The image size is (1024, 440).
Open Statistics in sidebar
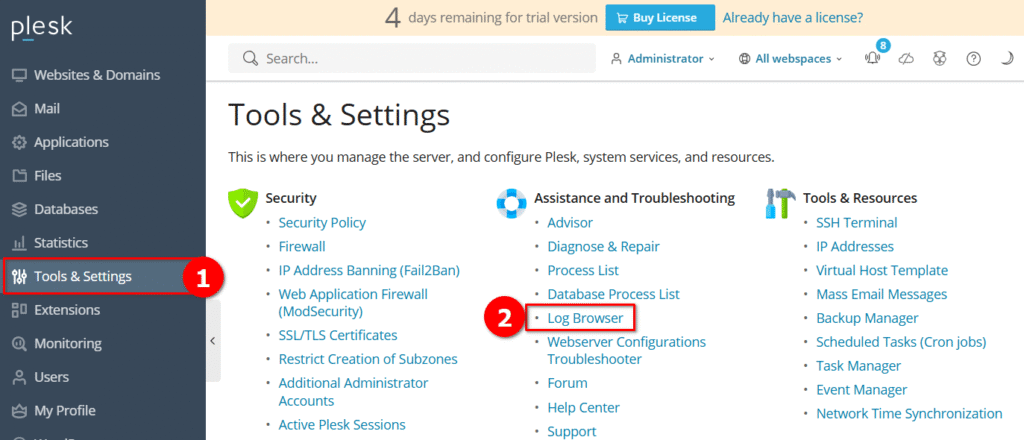[x=61, y=243]
